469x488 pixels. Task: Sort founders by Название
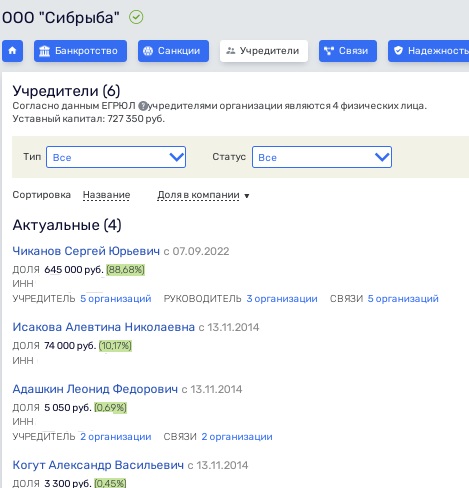click(106, 195)
